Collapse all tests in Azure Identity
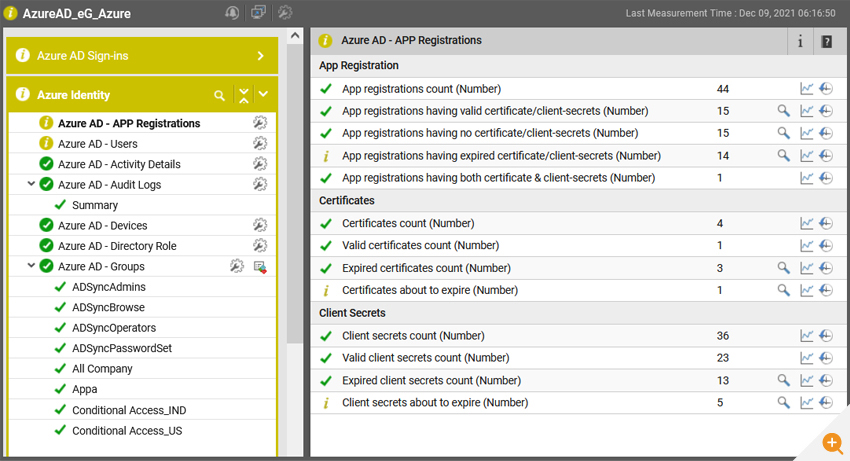This screenshot has width=850, height=461. point(244,95)
